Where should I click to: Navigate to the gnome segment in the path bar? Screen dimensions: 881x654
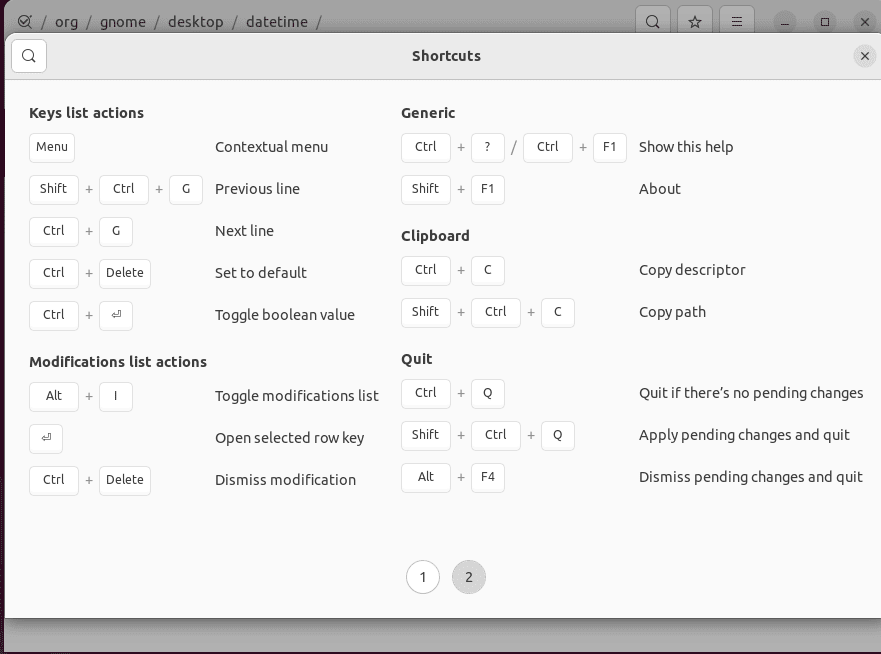point(123,21)
